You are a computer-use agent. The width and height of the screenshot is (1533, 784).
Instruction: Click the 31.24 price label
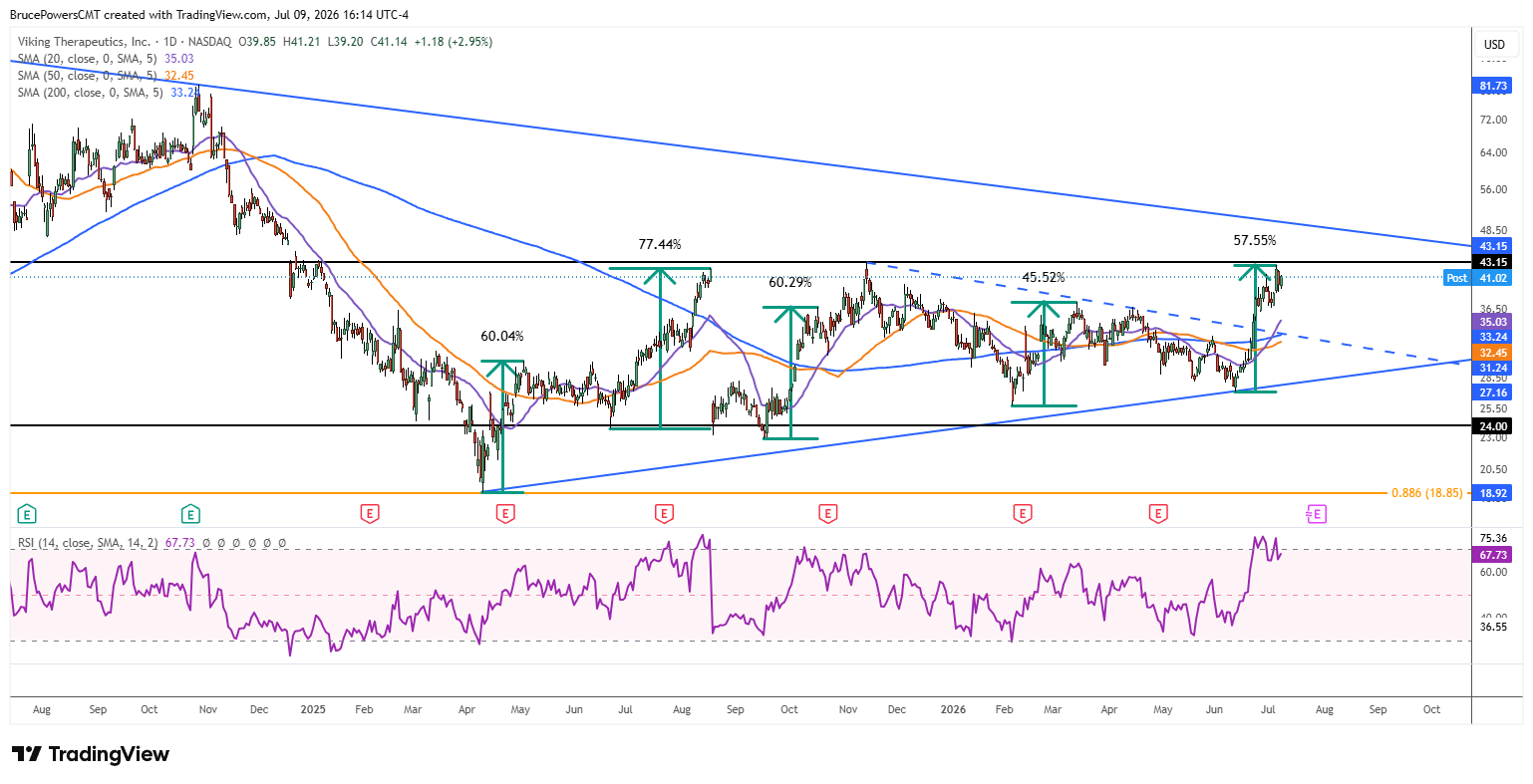[1493, 368]
